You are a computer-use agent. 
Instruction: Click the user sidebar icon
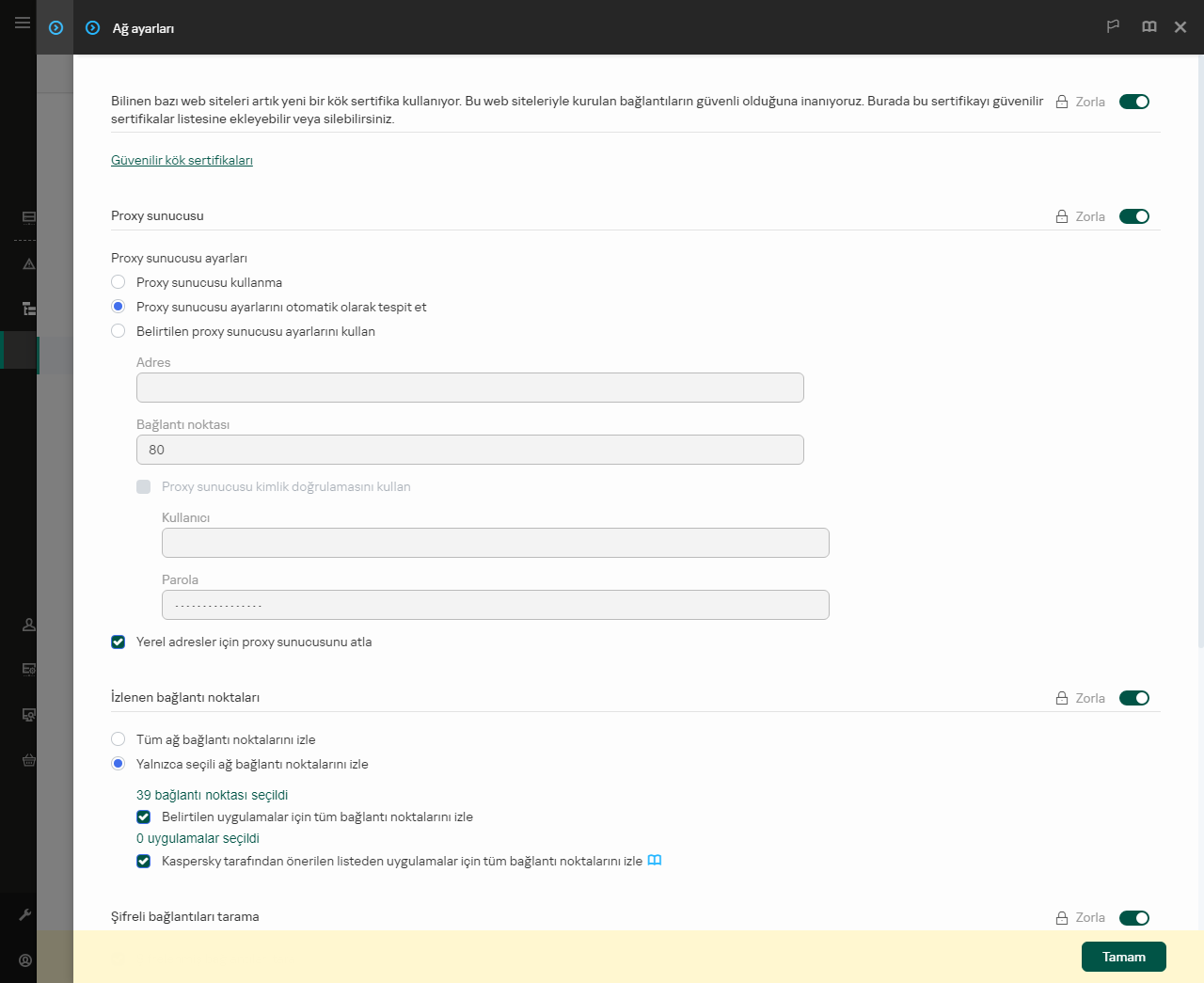pyautogui.click(x=29, y=625)
